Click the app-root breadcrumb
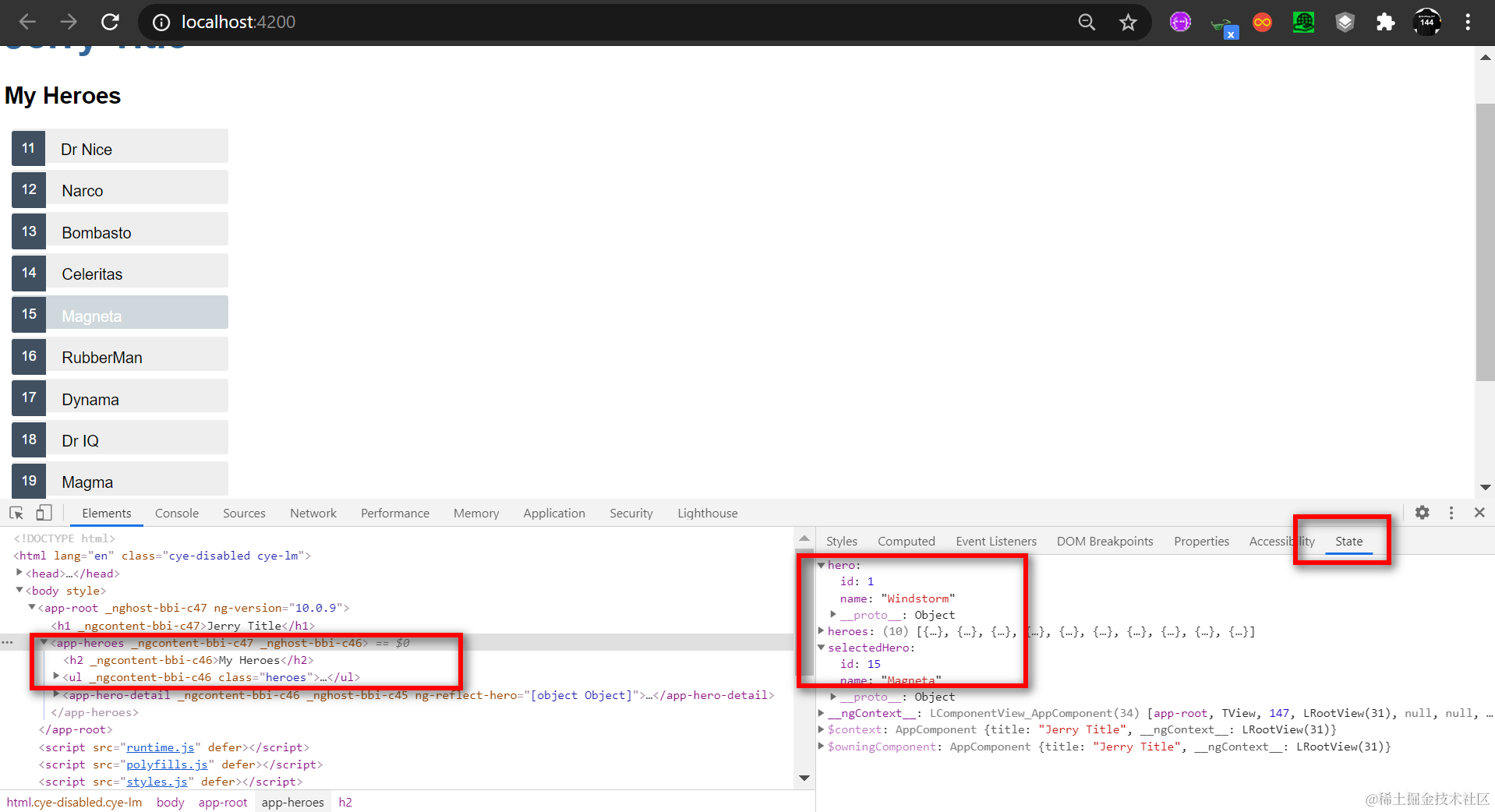Image resolution: width=1495 pixels, height=812 pixels. click(x=223, y=803)
